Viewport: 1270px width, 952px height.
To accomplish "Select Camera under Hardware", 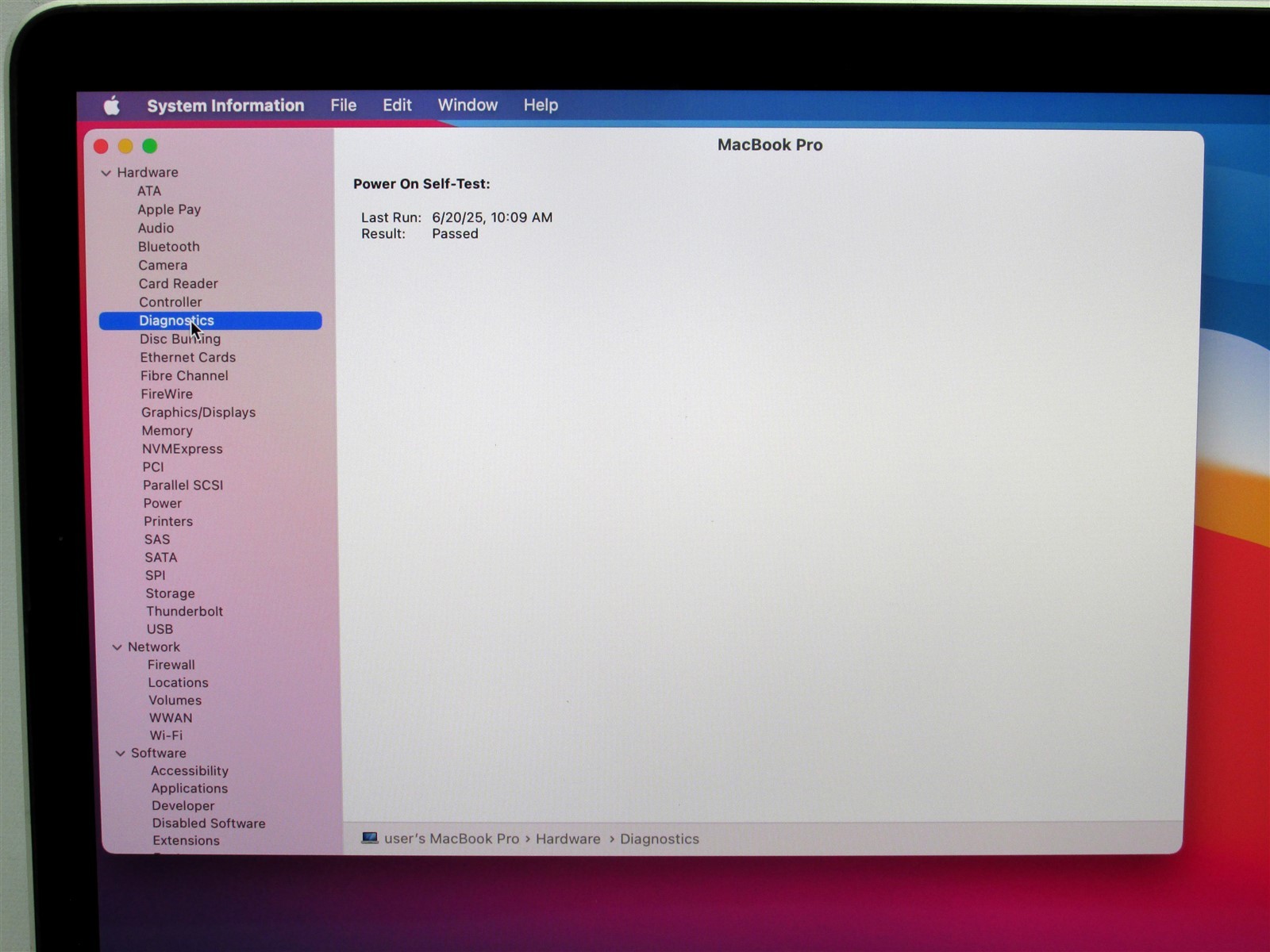I will click(163, 265).
